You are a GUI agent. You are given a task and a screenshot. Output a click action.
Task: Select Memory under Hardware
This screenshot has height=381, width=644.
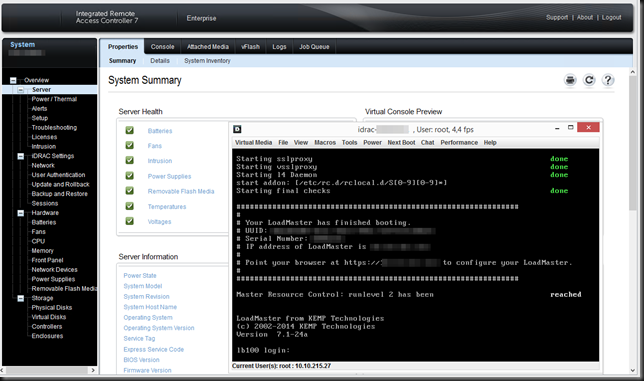(x=43, y=251)
